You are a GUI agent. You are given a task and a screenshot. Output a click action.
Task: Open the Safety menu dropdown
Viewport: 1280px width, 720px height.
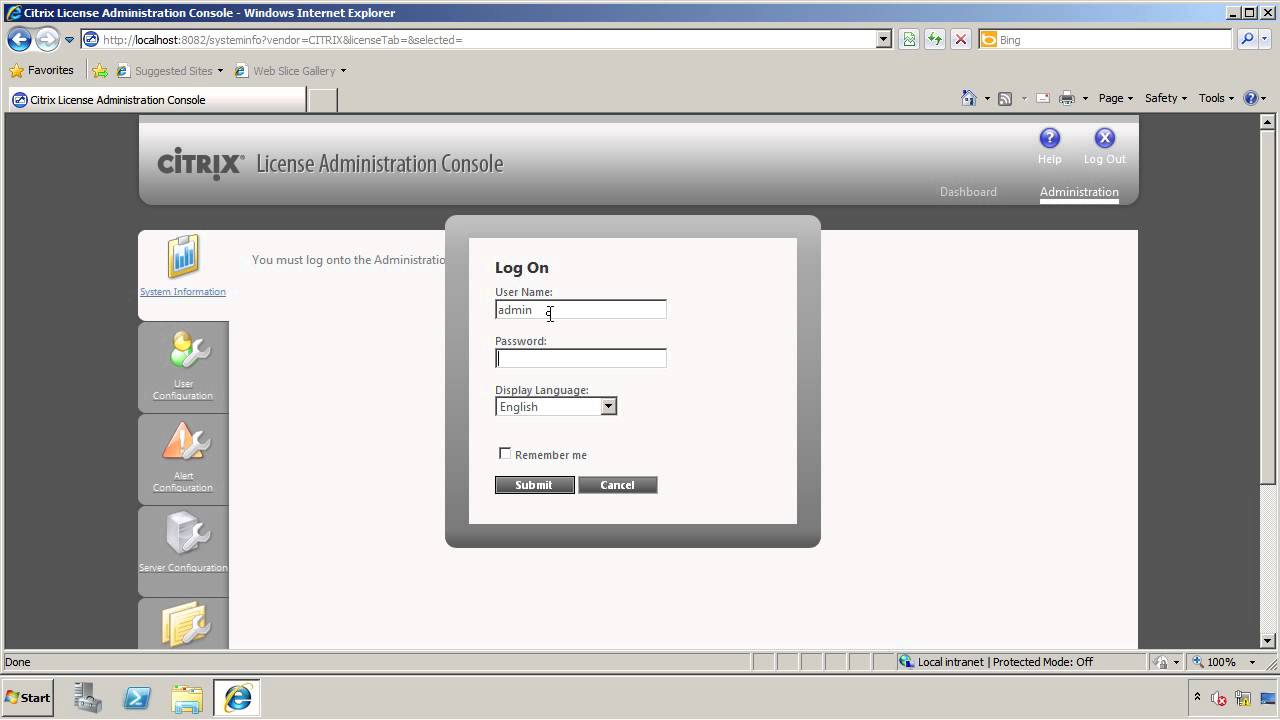(1165, 98)
